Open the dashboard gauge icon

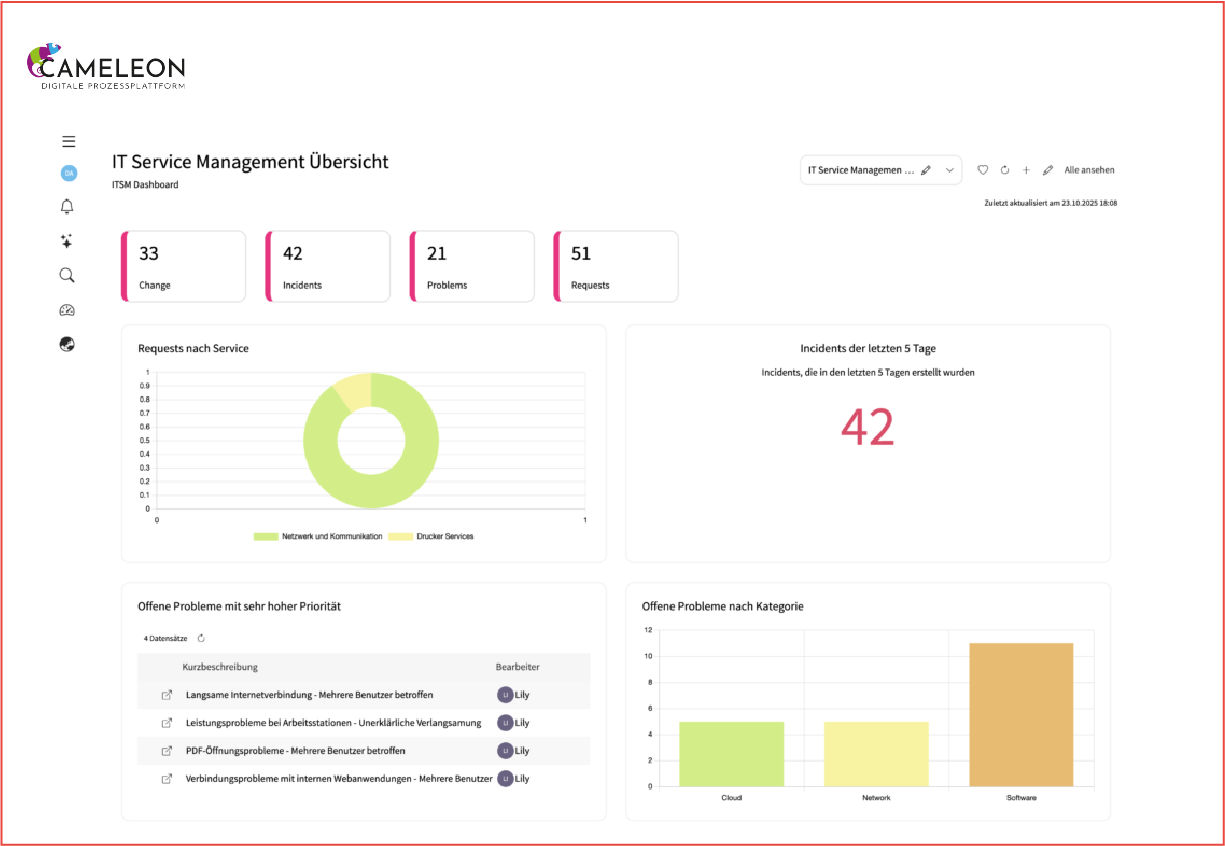pos(68,310)
